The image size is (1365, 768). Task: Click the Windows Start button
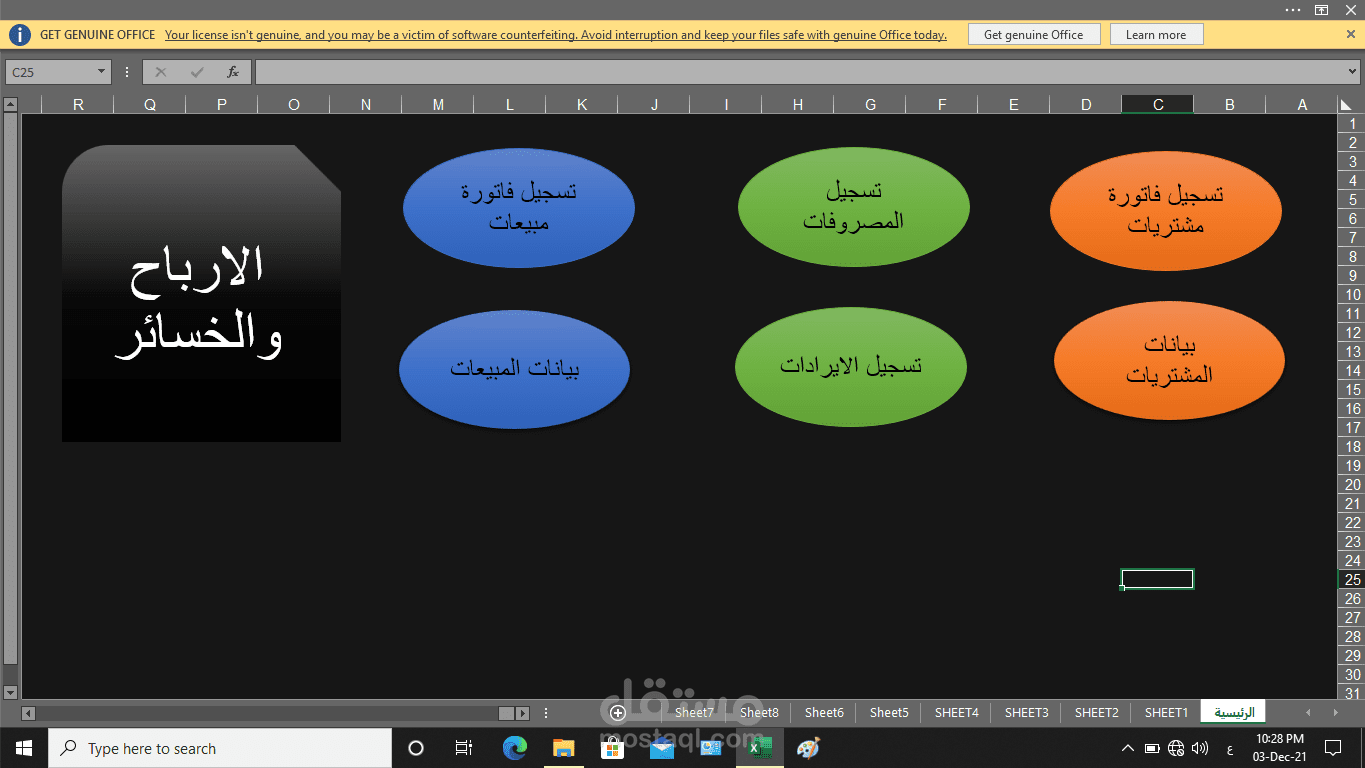point(24,748)
